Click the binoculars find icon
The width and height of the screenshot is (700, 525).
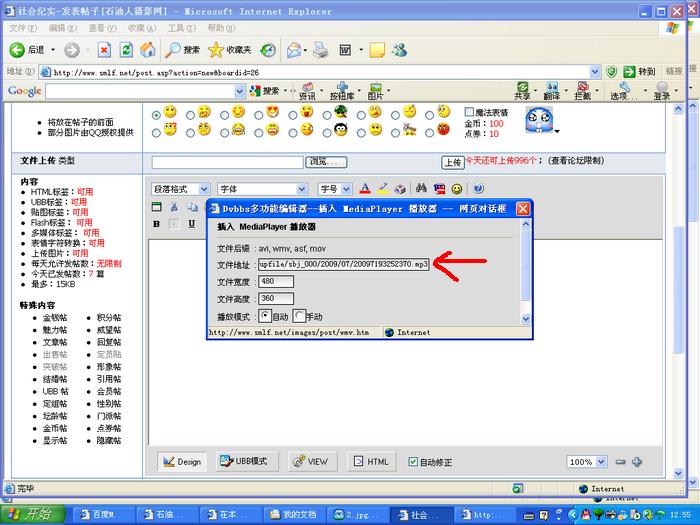coord(421,188)
